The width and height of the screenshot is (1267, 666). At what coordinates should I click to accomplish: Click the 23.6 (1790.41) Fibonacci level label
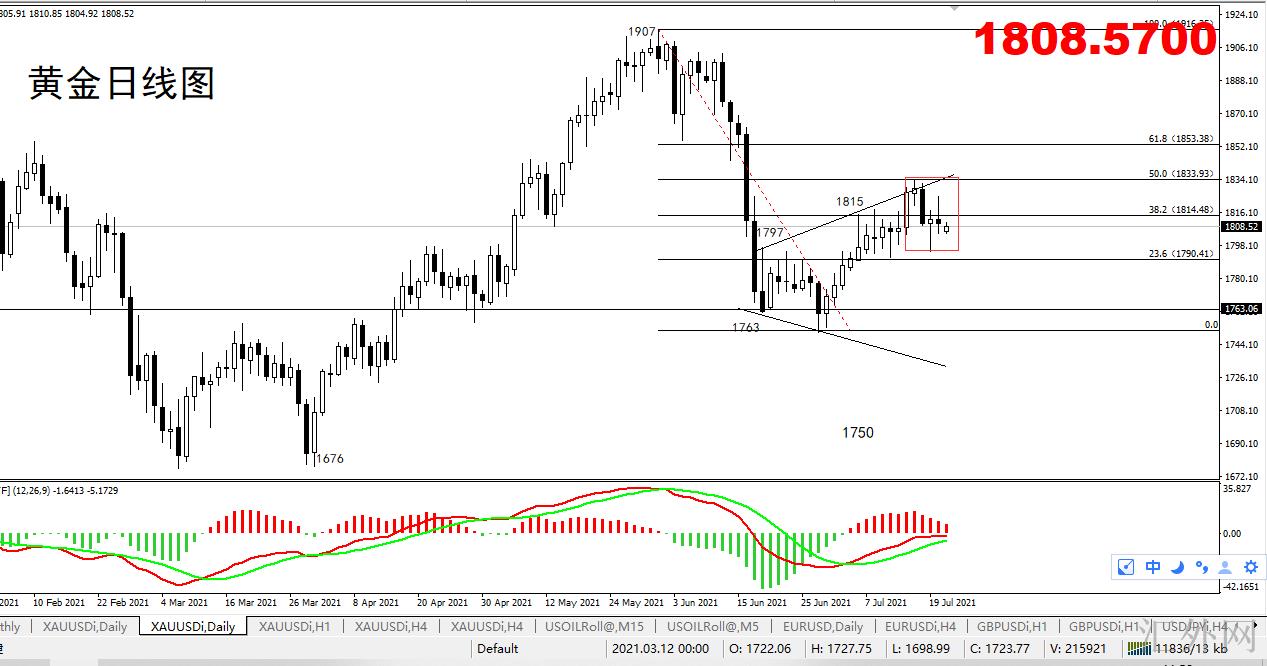tap(1181, 254)
